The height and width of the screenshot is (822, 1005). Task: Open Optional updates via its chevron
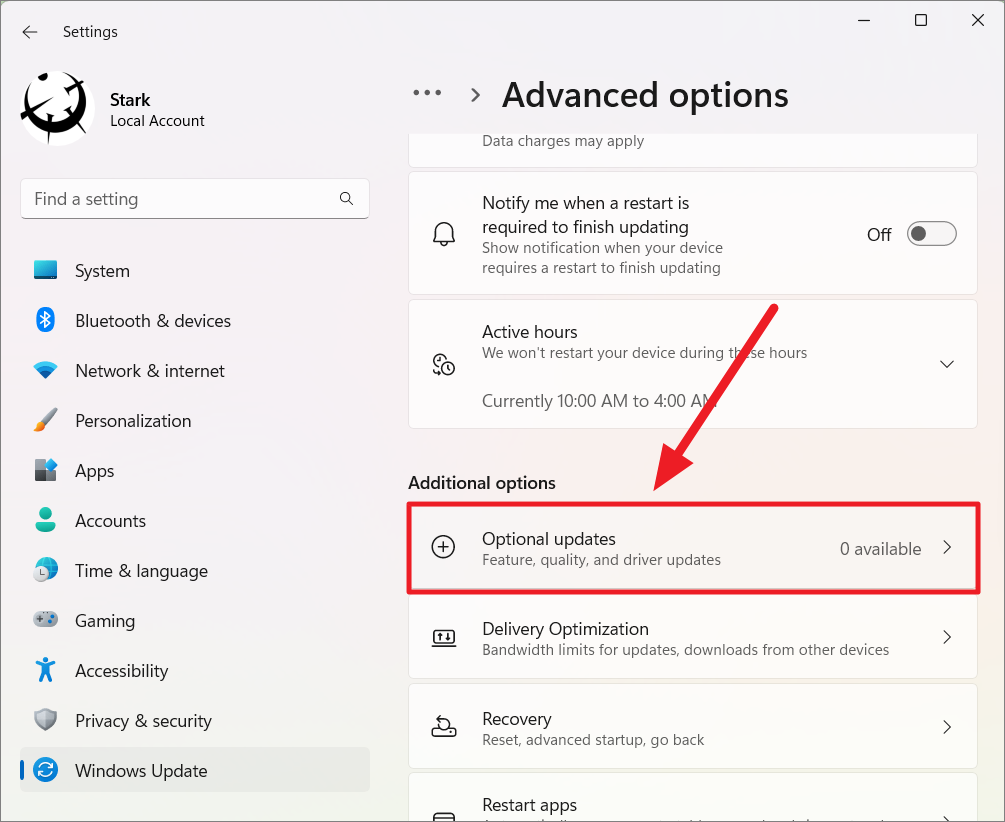[x=947, y=548]
